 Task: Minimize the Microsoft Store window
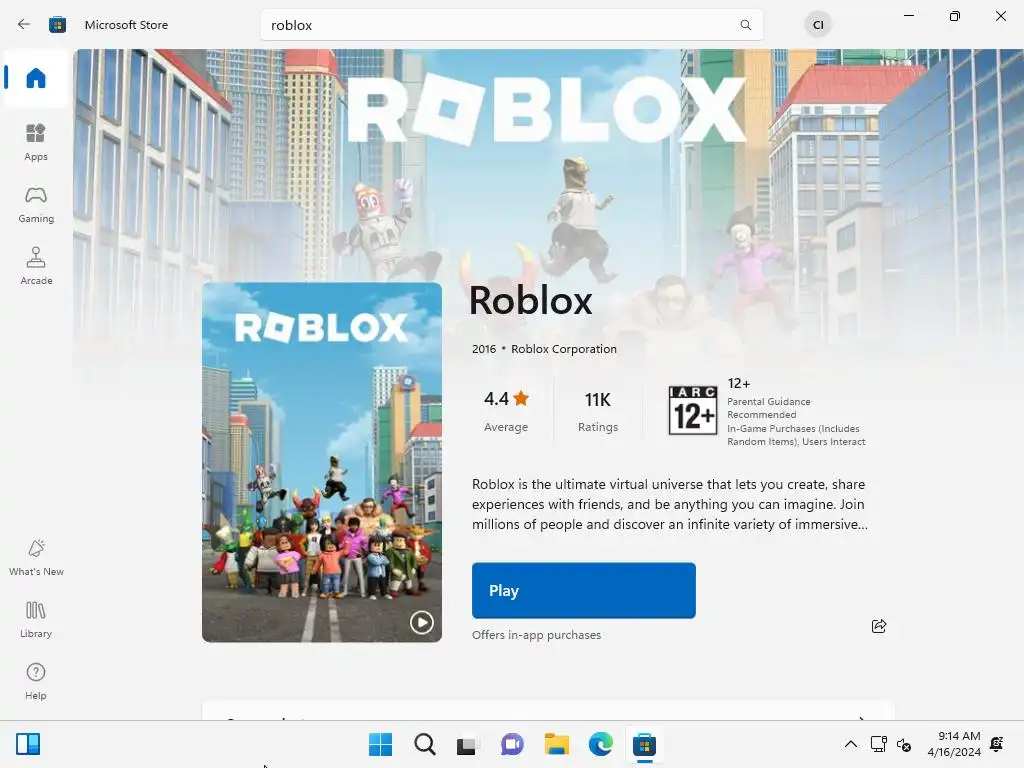pyautogui.click(x=908, y=16)
